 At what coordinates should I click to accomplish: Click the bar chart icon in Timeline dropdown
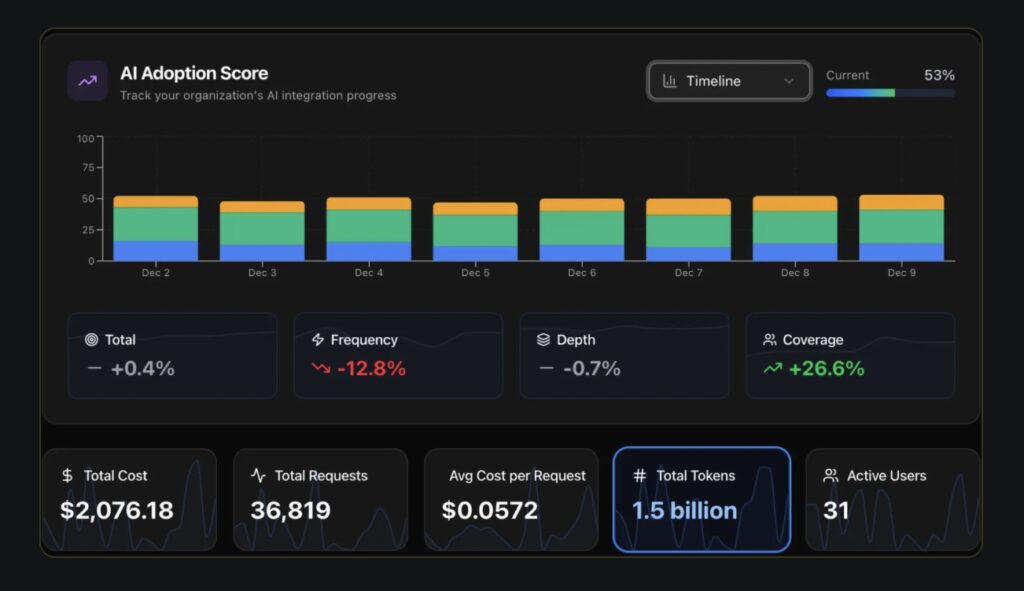tap(670, 81)
